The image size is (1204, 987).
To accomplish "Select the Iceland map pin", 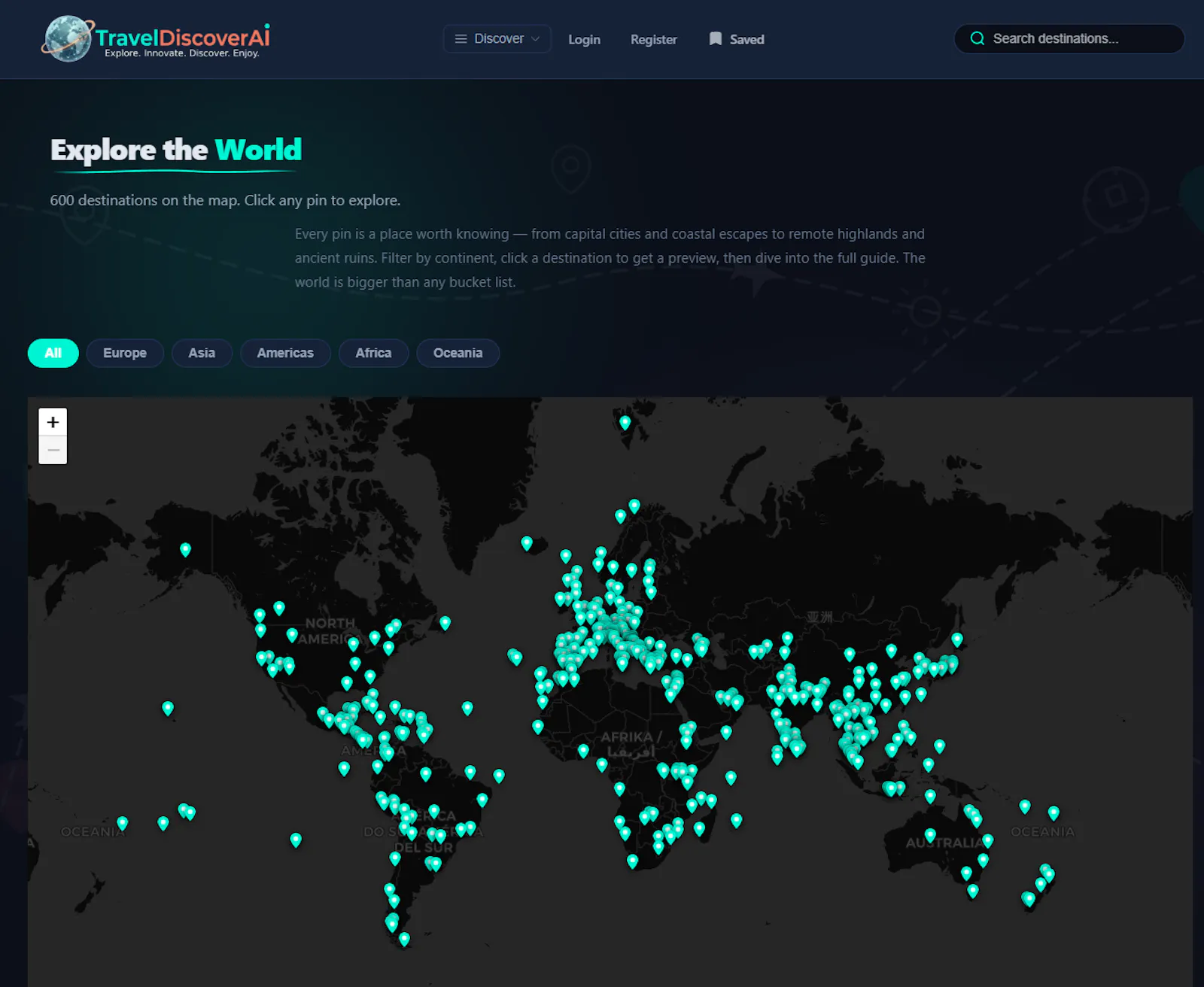I will pos(527,543).
